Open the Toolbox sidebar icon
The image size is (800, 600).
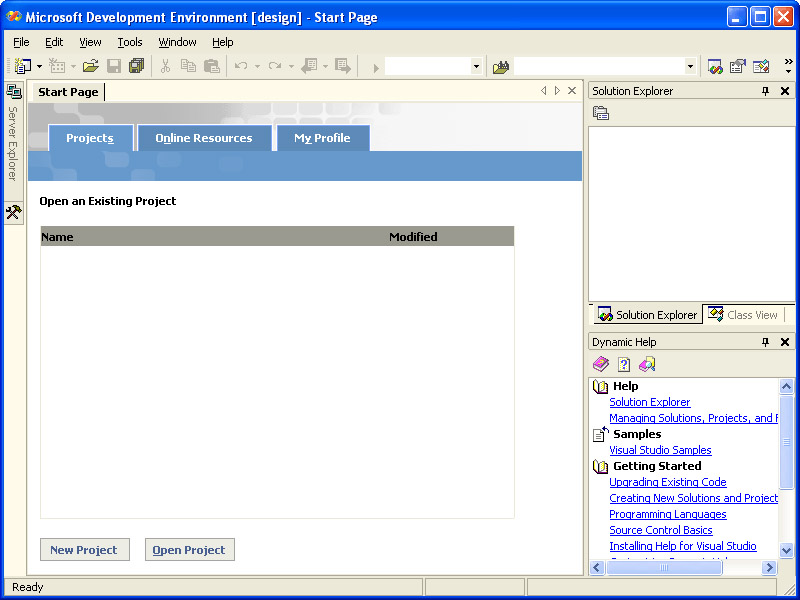click(x=13, y=212)
